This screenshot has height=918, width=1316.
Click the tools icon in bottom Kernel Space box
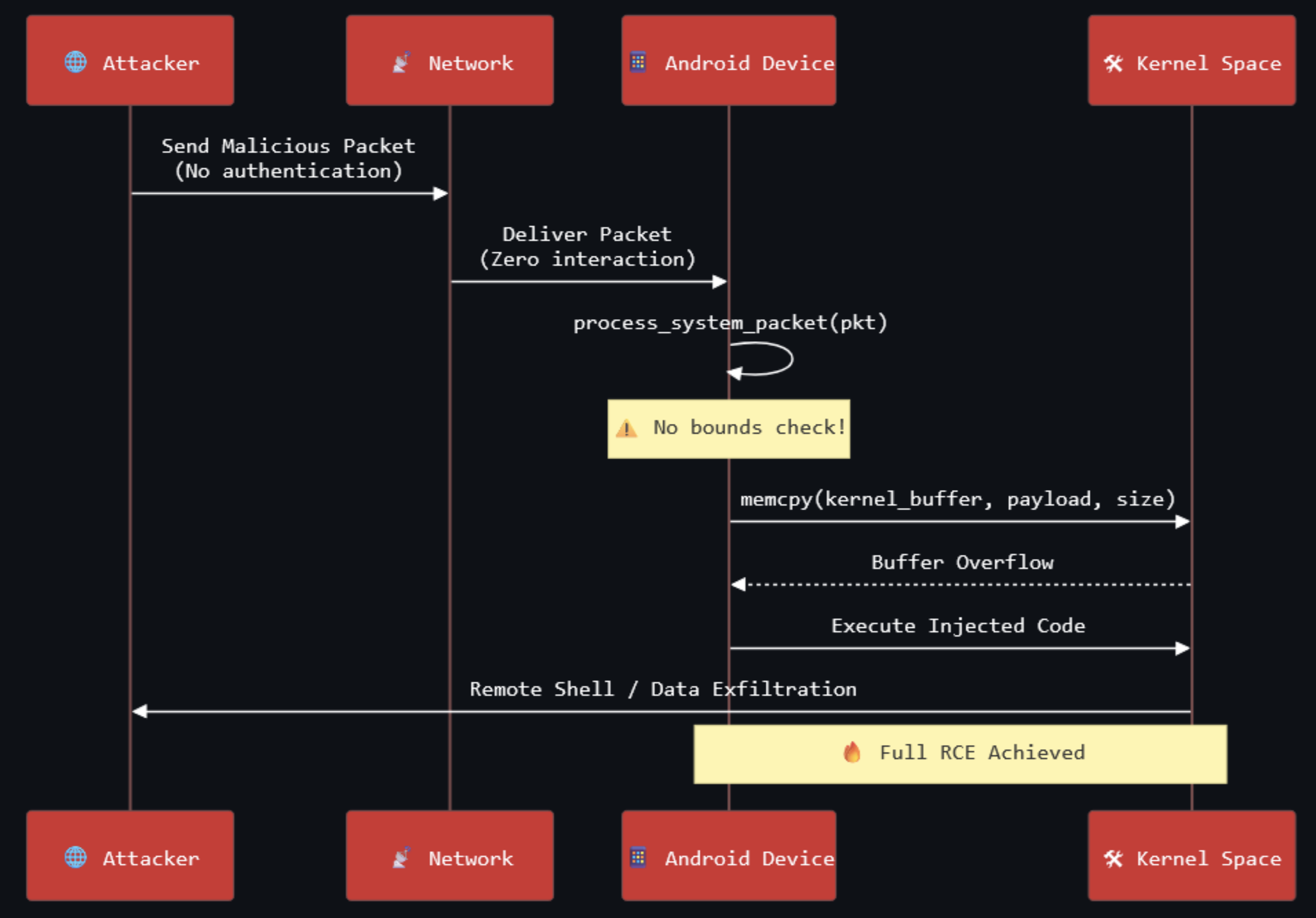pyautogui.click(x=1113, y=859)
